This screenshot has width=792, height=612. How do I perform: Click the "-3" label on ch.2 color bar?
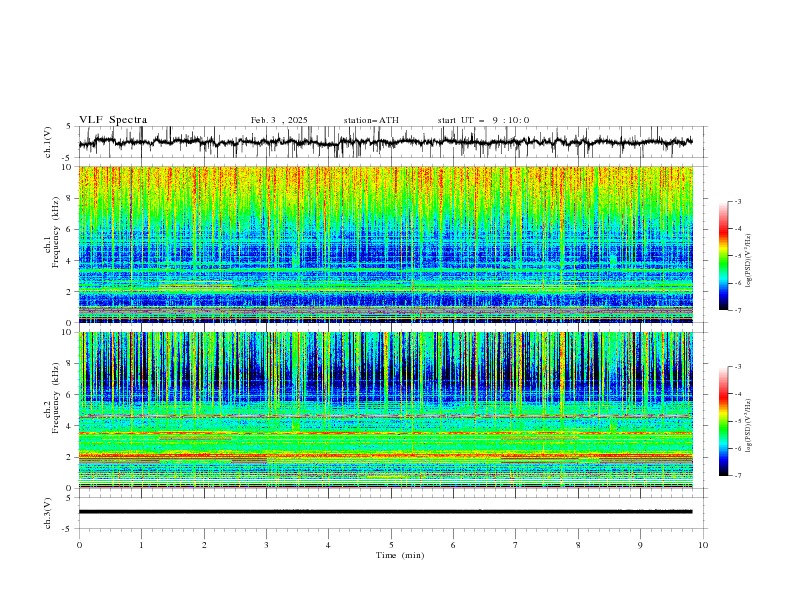tap(737, 367)
